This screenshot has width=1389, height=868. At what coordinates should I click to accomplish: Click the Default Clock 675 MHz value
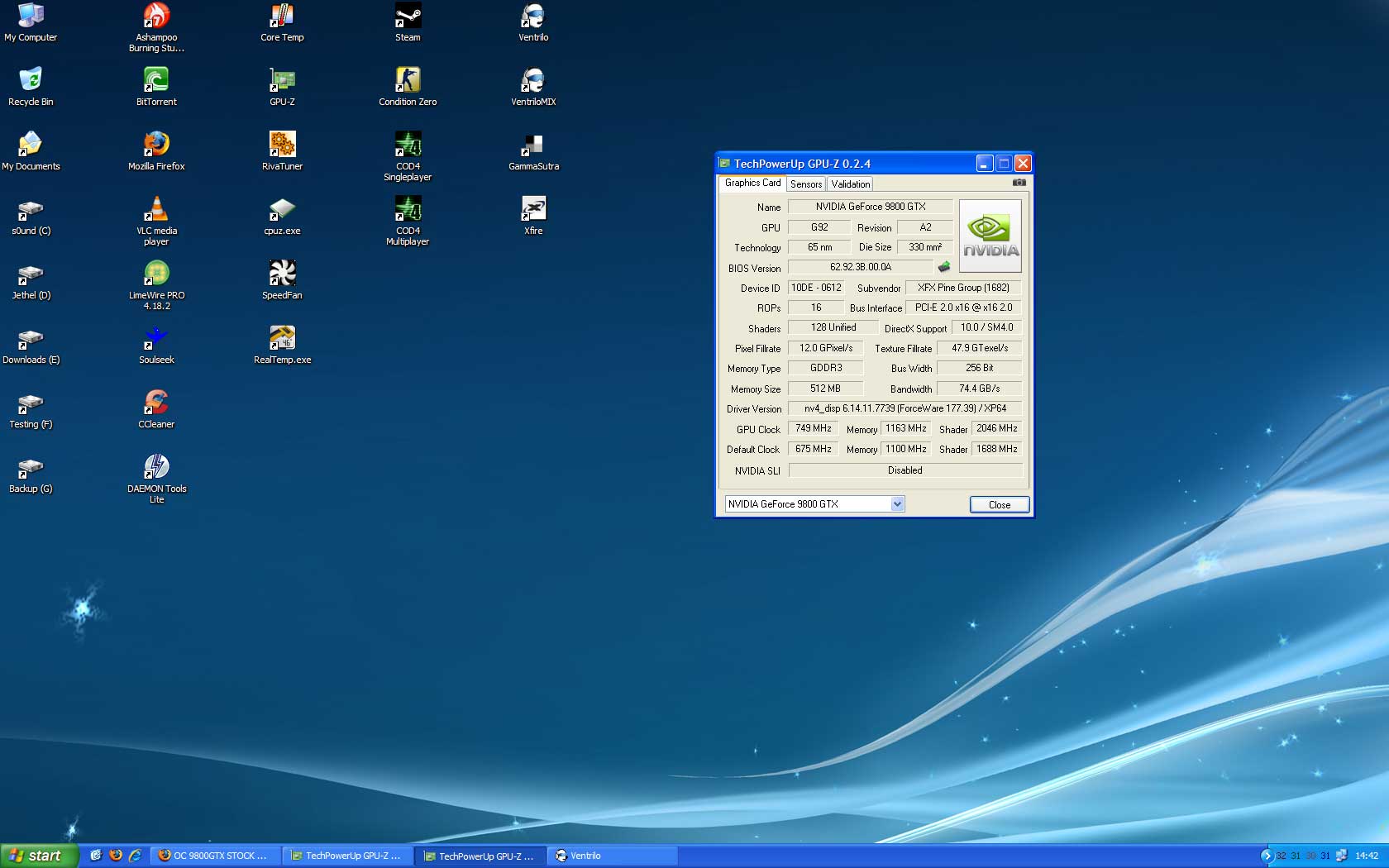[814, 449]
